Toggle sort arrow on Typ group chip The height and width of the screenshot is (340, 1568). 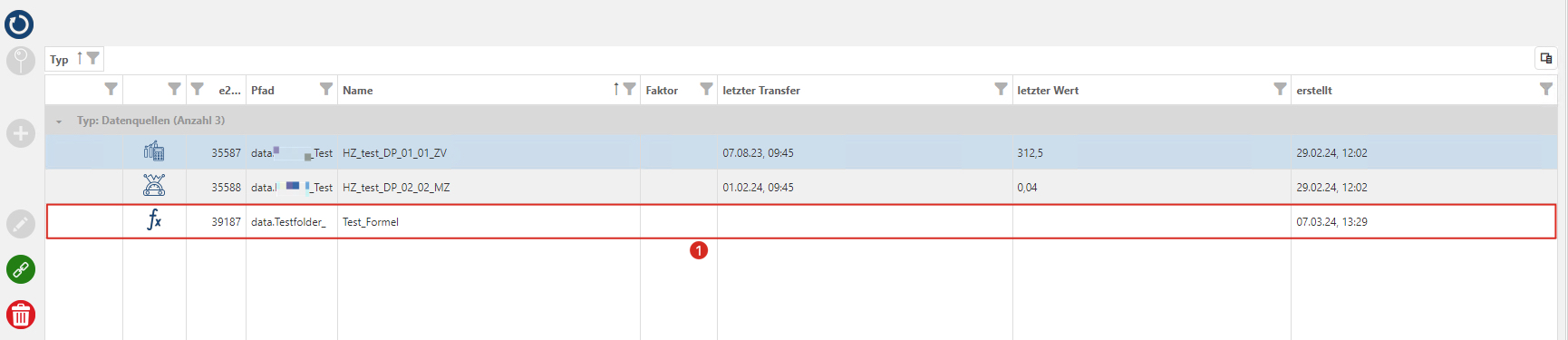(80, 58)
